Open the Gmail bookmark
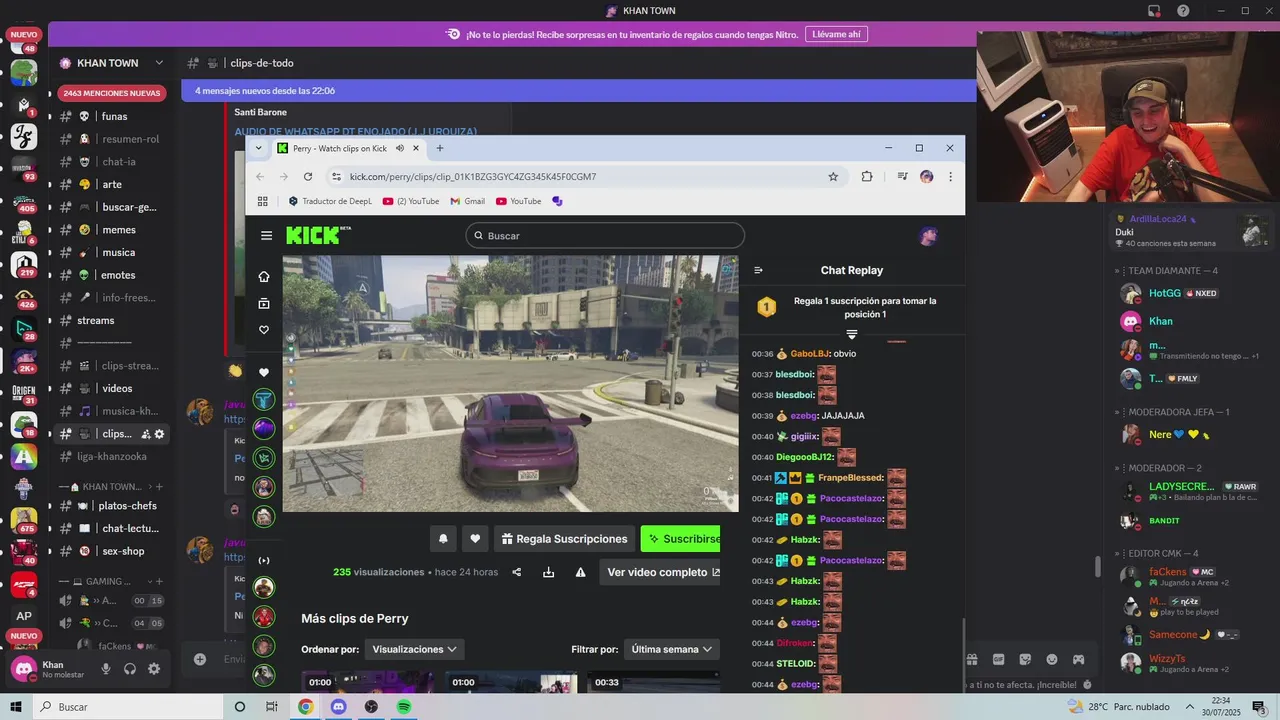Viewport: 1280px width, 720px height. pos(468,201)
